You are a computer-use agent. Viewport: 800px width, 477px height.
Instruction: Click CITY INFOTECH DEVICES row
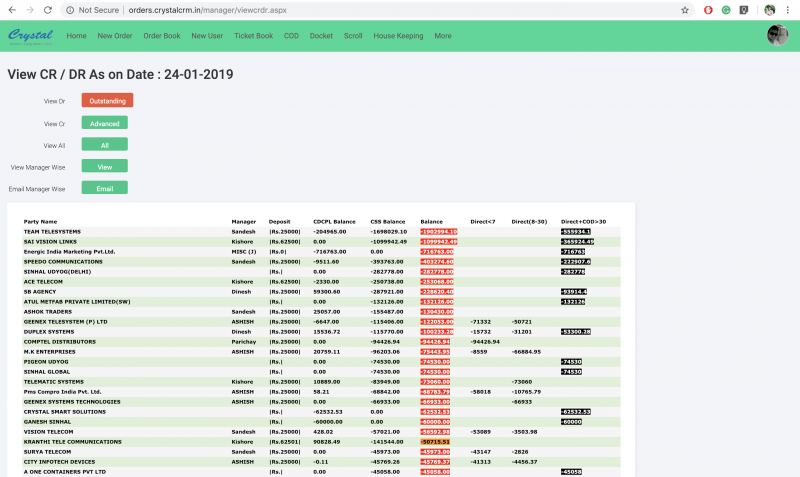[x=321, y=462]
